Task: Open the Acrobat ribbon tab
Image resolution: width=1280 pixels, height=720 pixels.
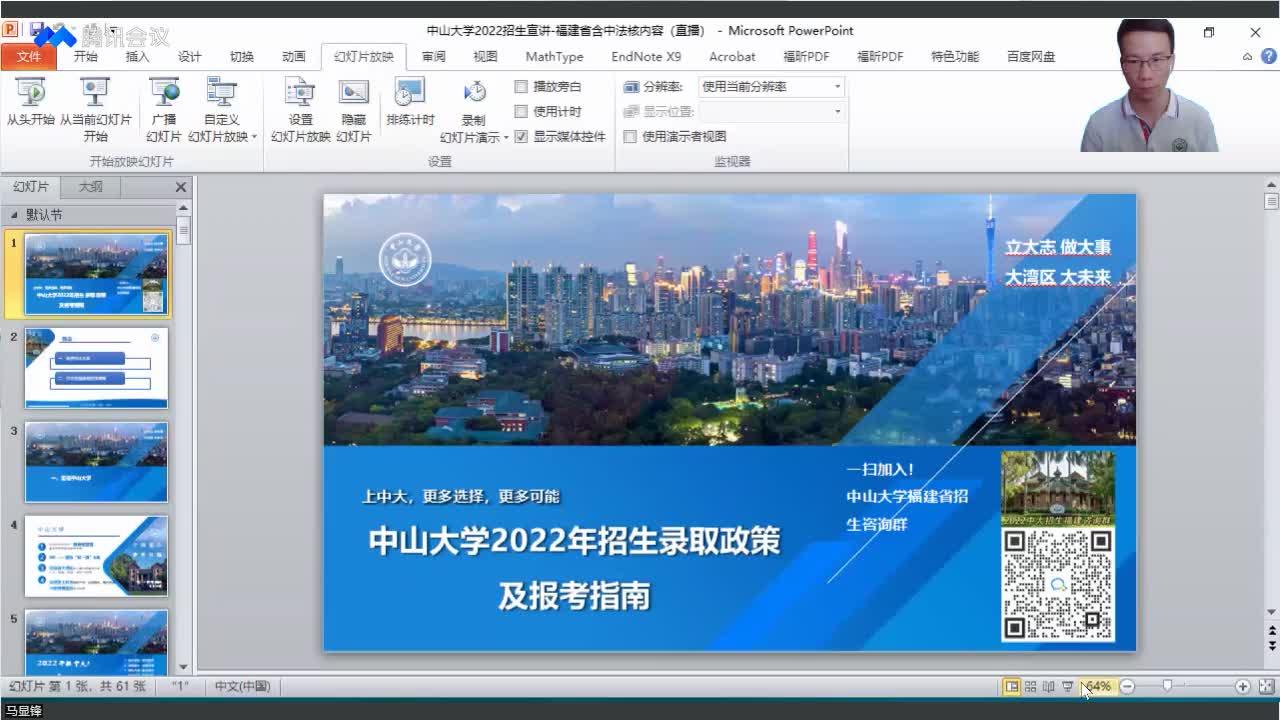Action: pyautogui.click(x=732, y=57)
